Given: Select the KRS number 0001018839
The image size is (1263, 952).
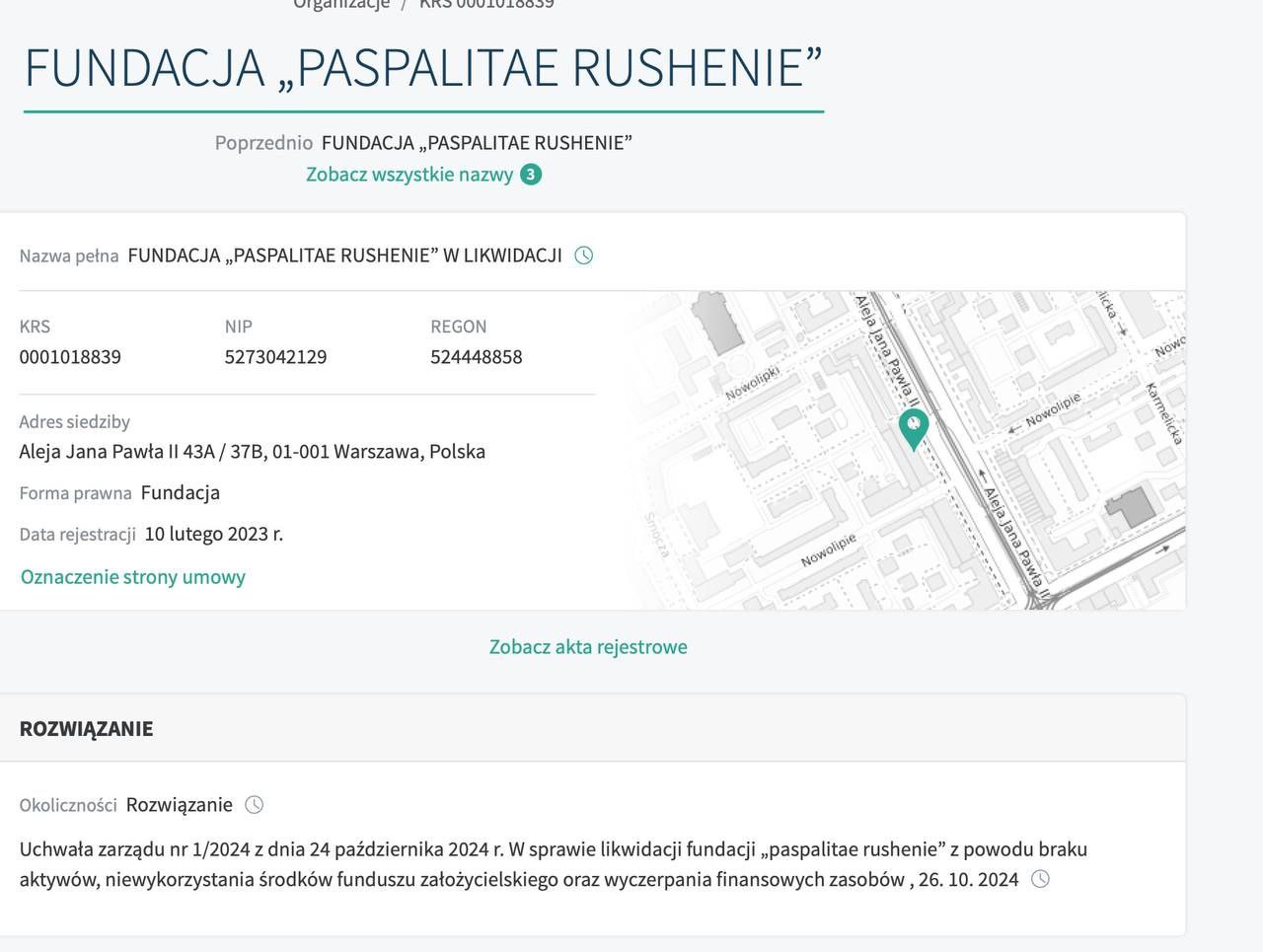Looking at the screenshot, I should click(x=70, y=357).
